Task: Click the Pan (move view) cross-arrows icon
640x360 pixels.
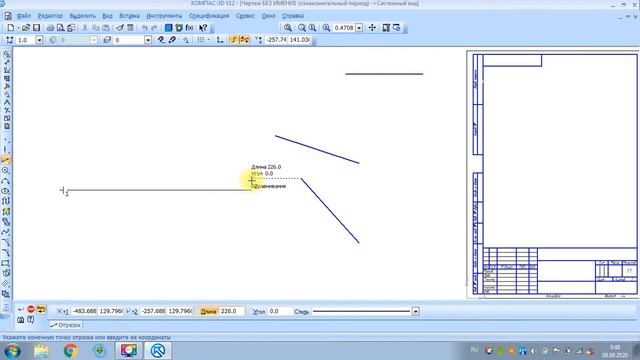Action: tap(372, 28)
